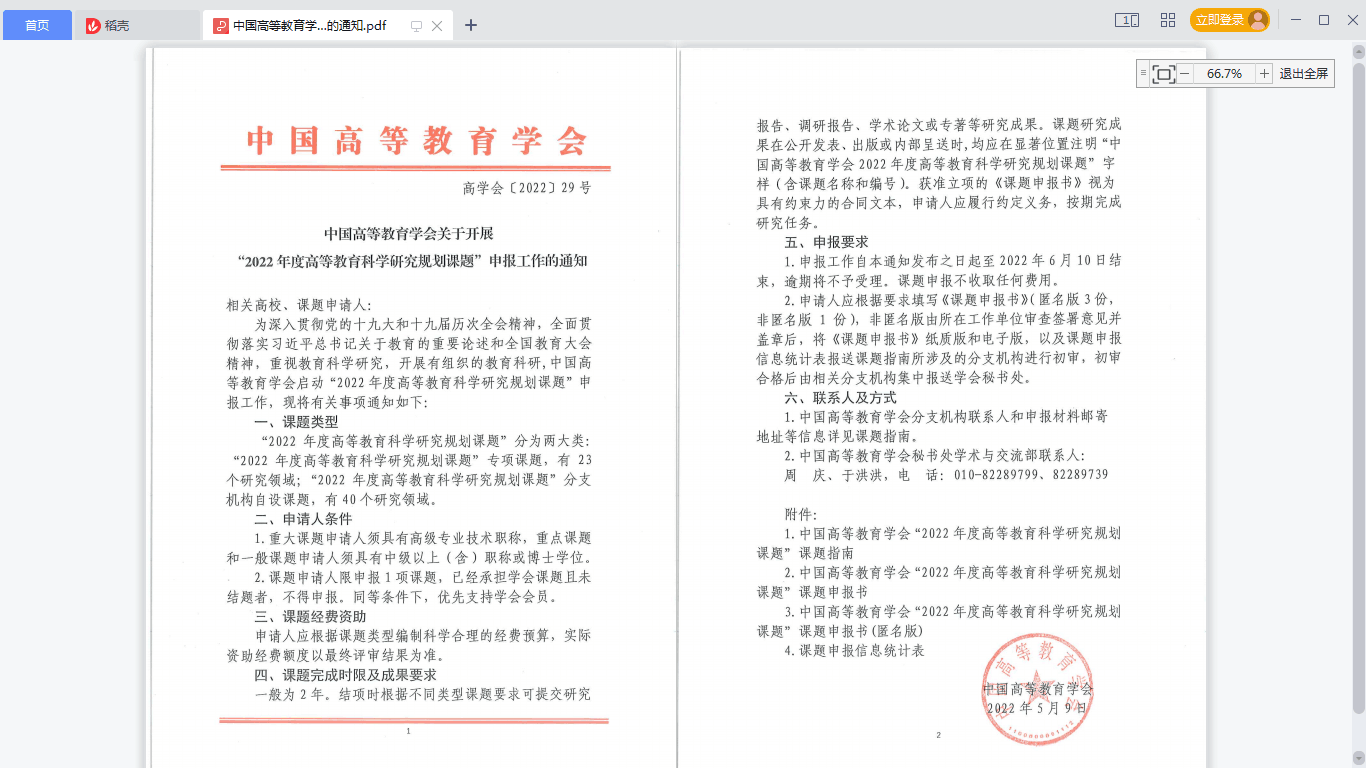Click 退出全屏 to exit fullscreen

pyautogui.click(x=1304, y=74)
